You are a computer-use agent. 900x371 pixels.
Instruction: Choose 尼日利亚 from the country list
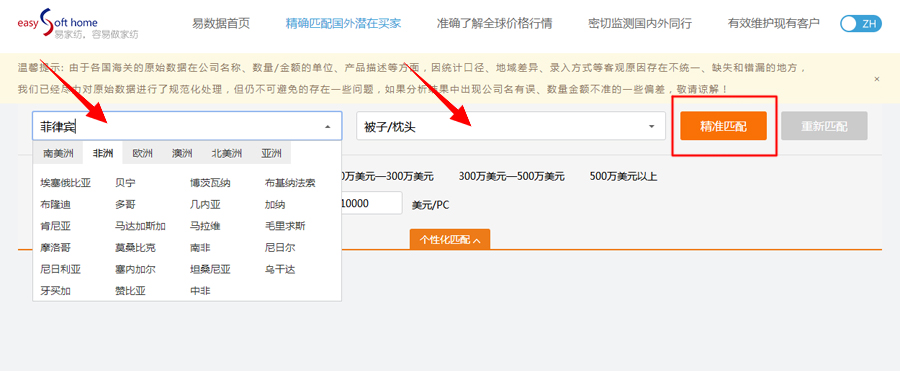[60, 269]
